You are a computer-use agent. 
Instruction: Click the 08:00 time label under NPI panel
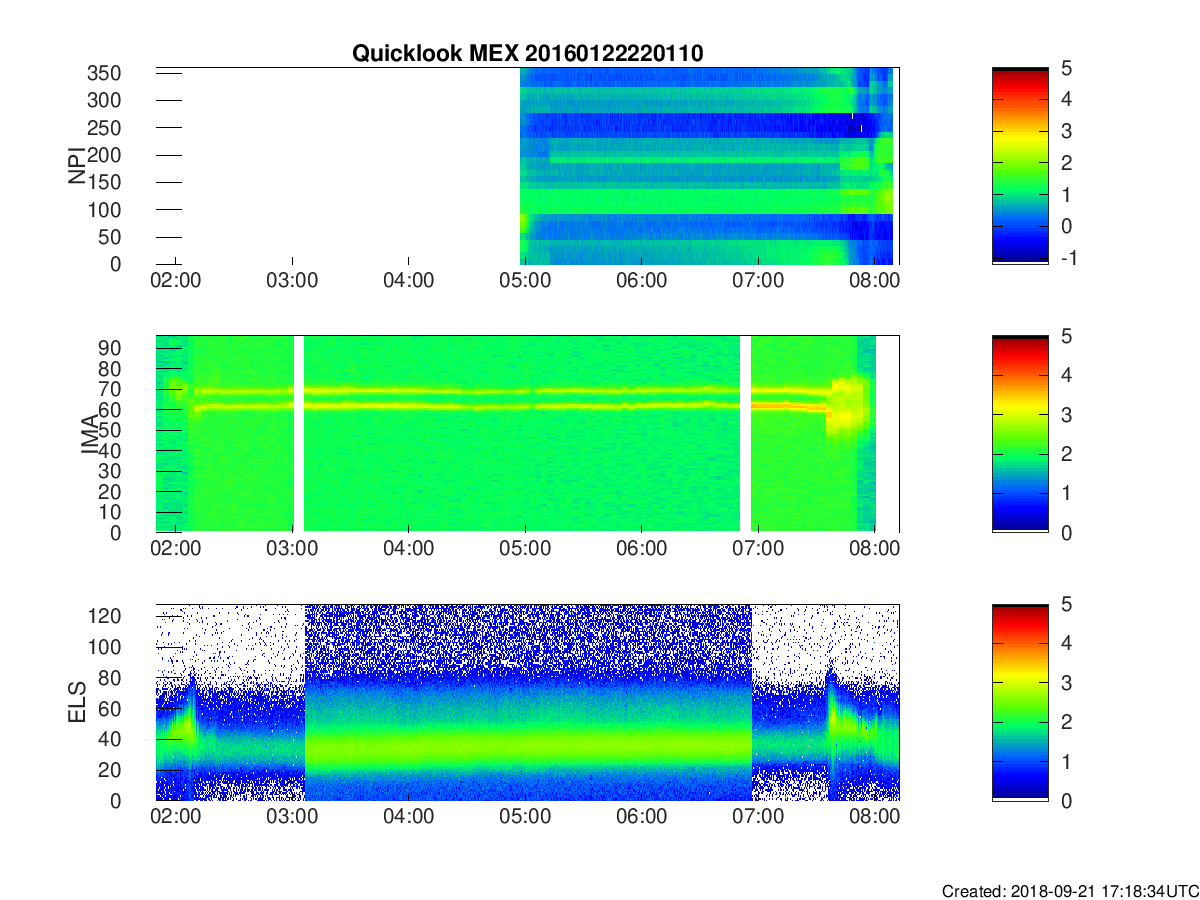pos(875,281)
